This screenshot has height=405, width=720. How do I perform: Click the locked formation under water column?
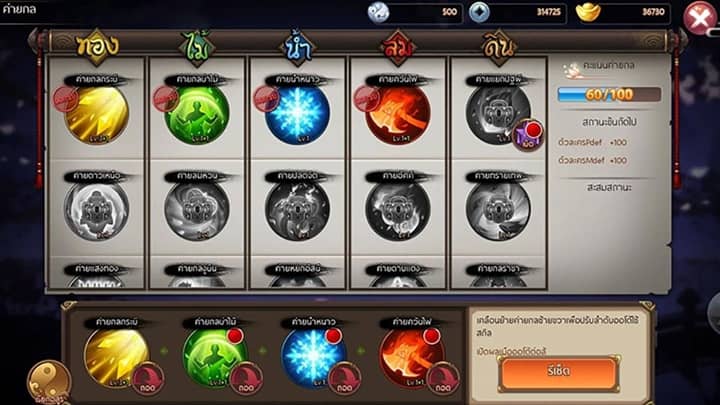298,211
